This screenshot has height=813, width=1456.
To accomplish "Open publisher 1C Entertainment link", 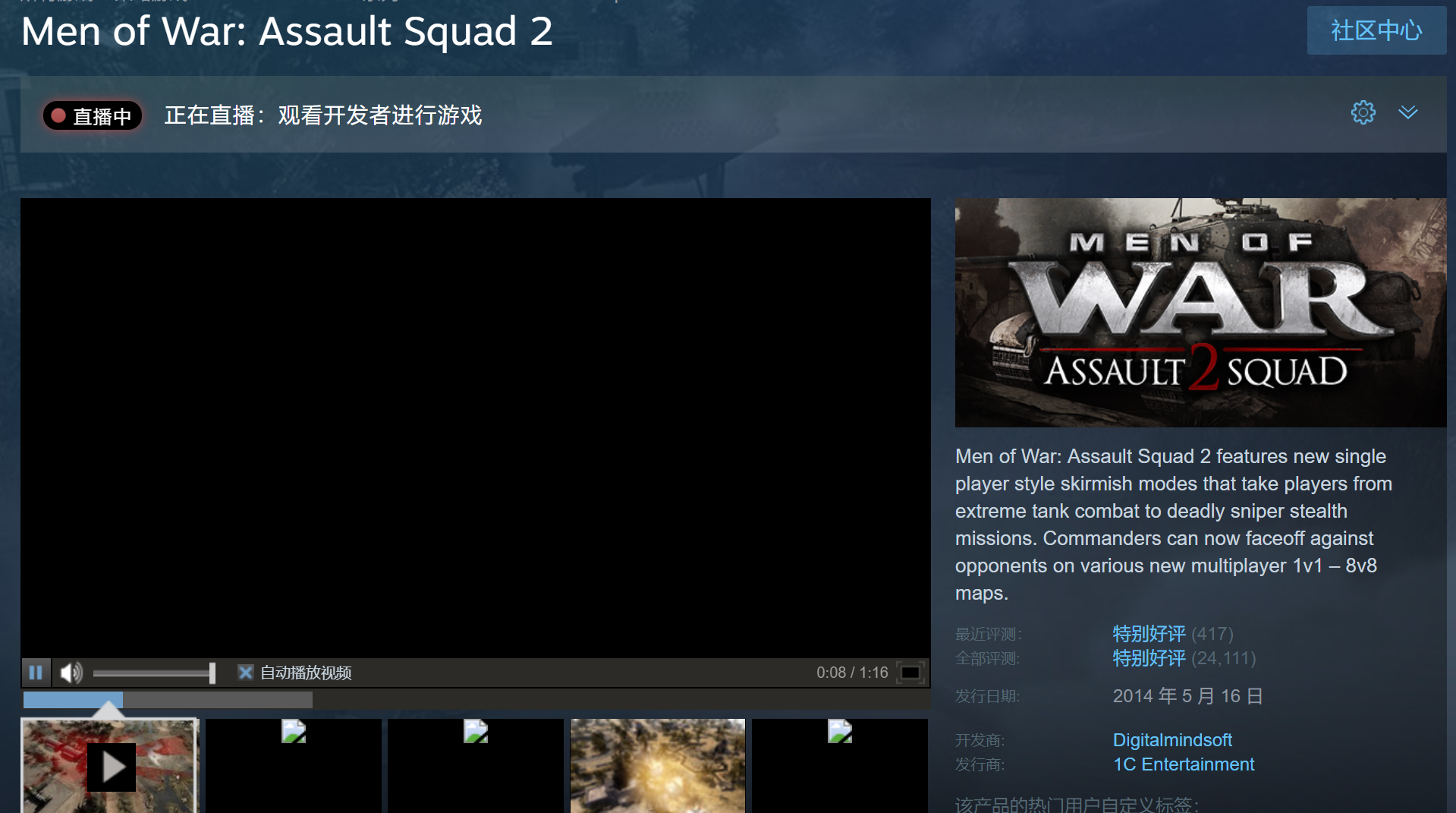I will pyautogui.click(x=1184, y=764).
